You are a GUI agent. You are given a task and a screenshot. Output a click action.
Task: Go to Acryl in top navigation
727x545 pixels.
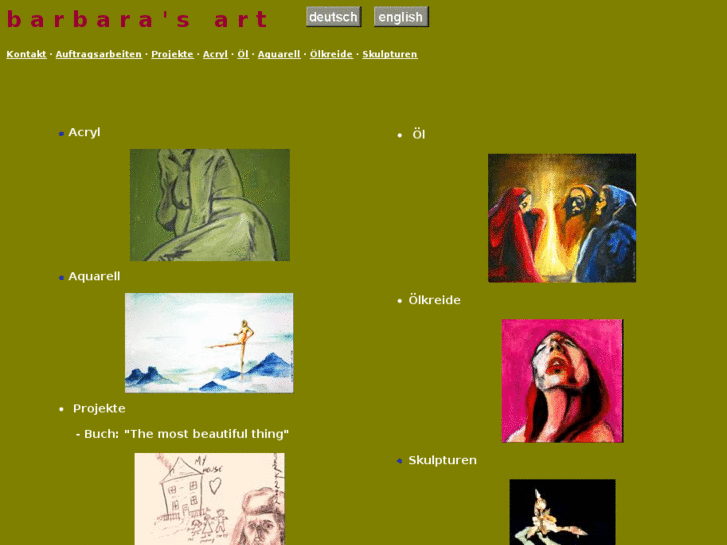pos(216,54)
